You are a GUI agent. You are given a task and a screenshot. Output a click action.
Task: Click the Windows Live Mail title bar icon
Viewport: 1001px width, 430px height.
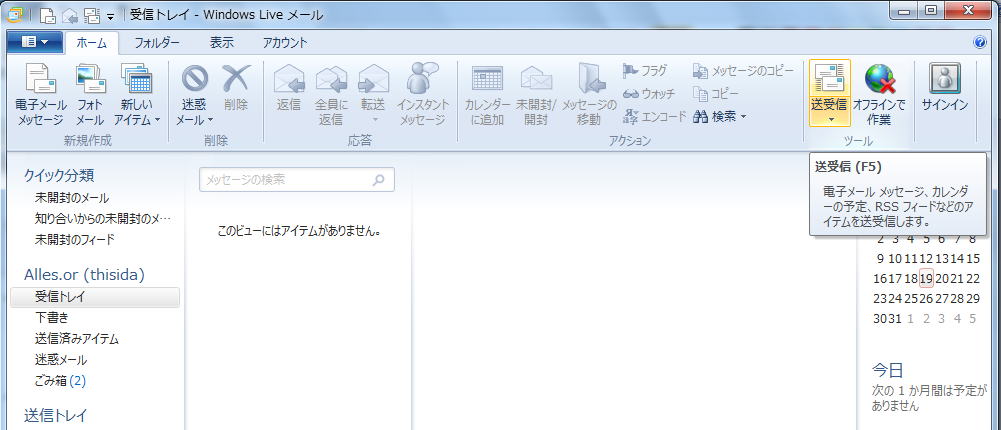15,14
